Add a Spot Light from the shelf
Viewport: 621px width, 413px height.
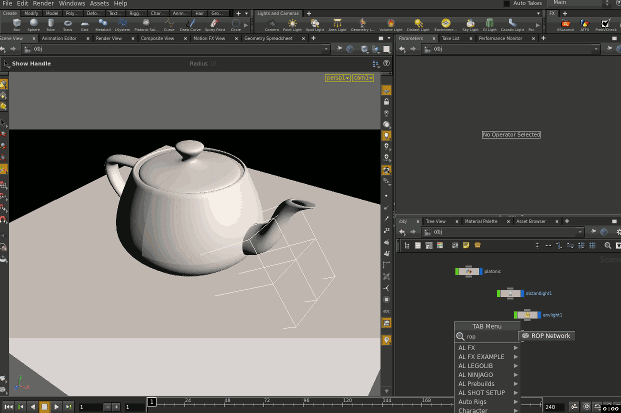(315, 25)
